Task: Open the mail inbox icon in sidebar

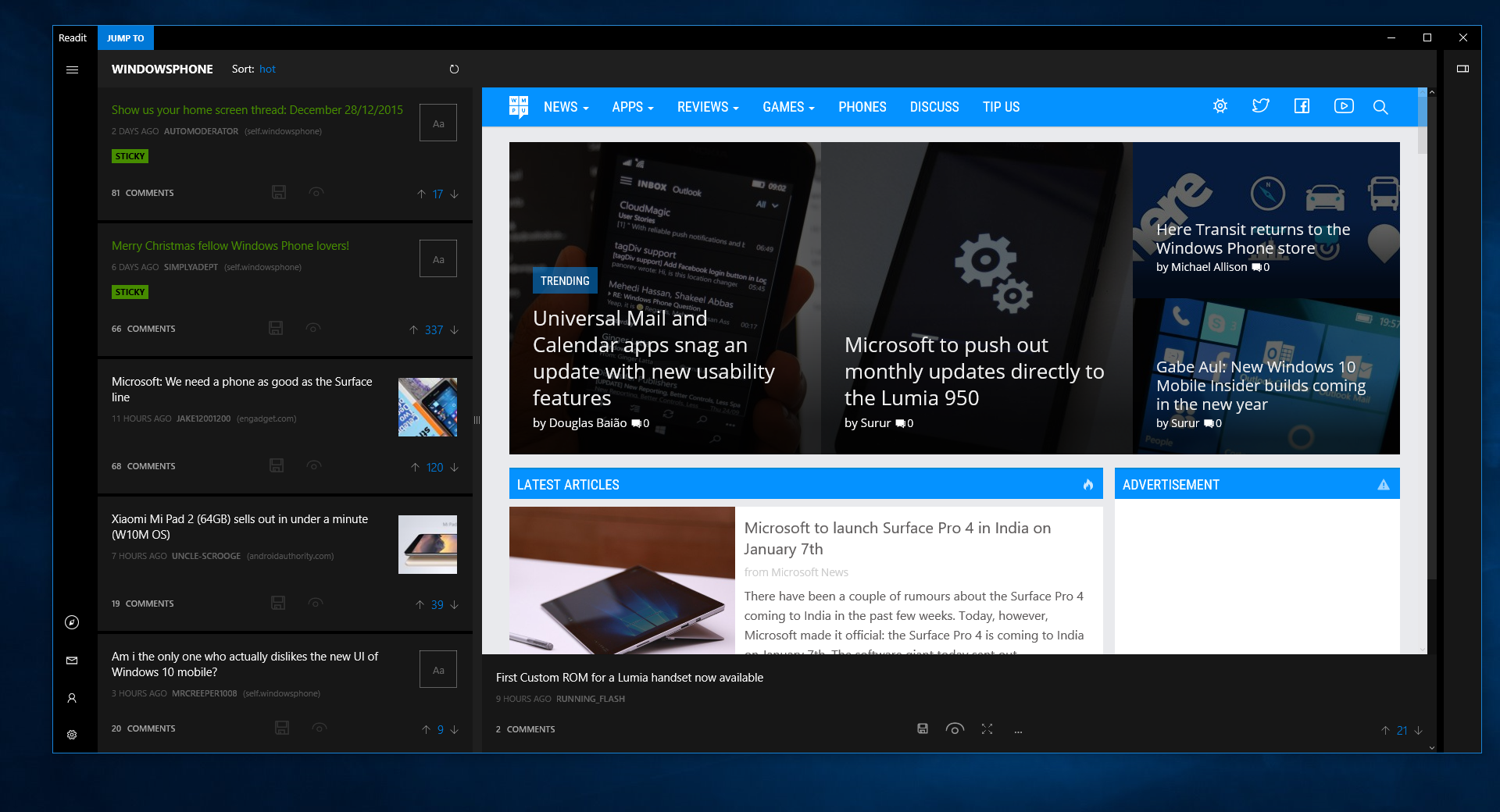Action: coord(72,661)
